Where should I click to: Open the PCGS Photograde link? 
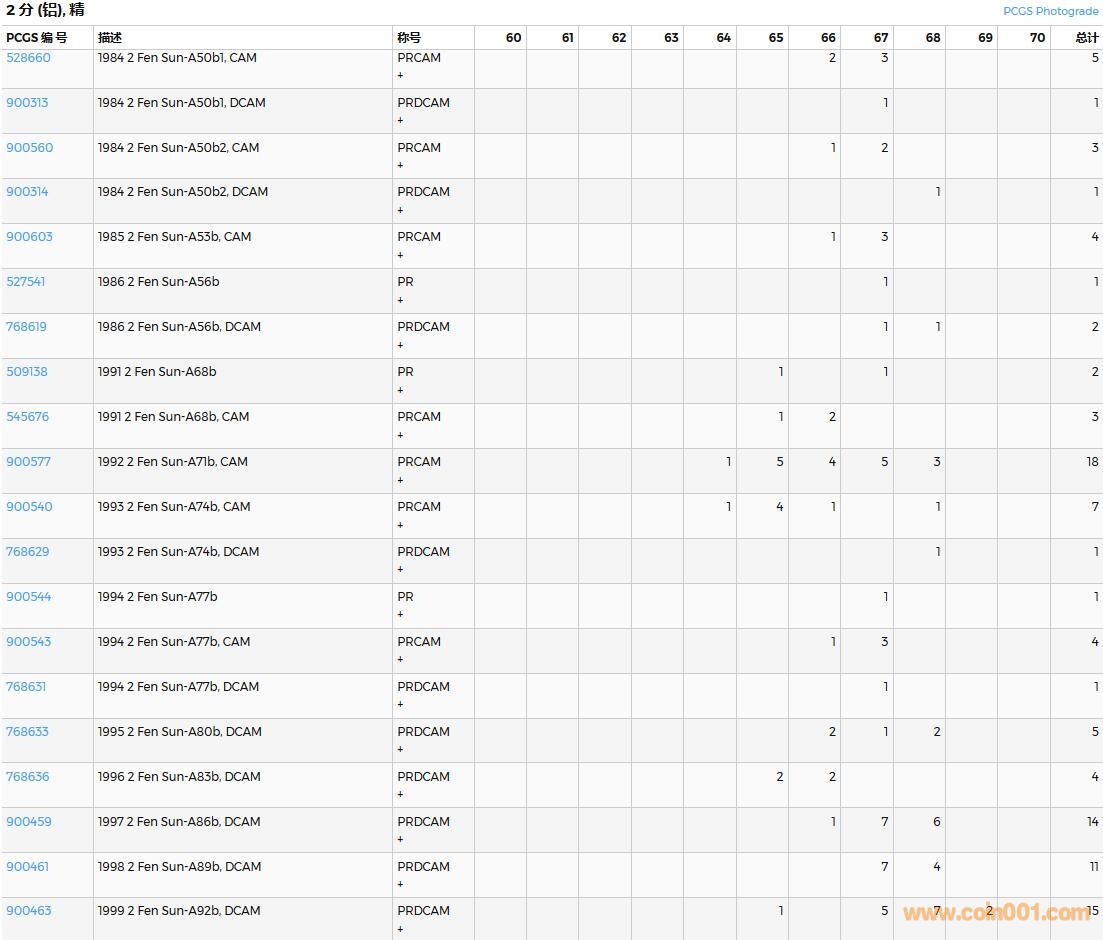(x=1050, y=11)
